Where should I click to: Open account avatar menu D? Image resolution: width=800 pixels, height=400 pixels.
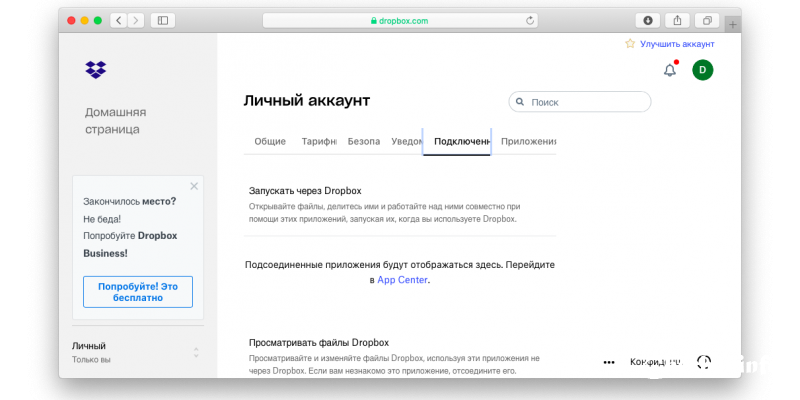click(x=703, y=70)
